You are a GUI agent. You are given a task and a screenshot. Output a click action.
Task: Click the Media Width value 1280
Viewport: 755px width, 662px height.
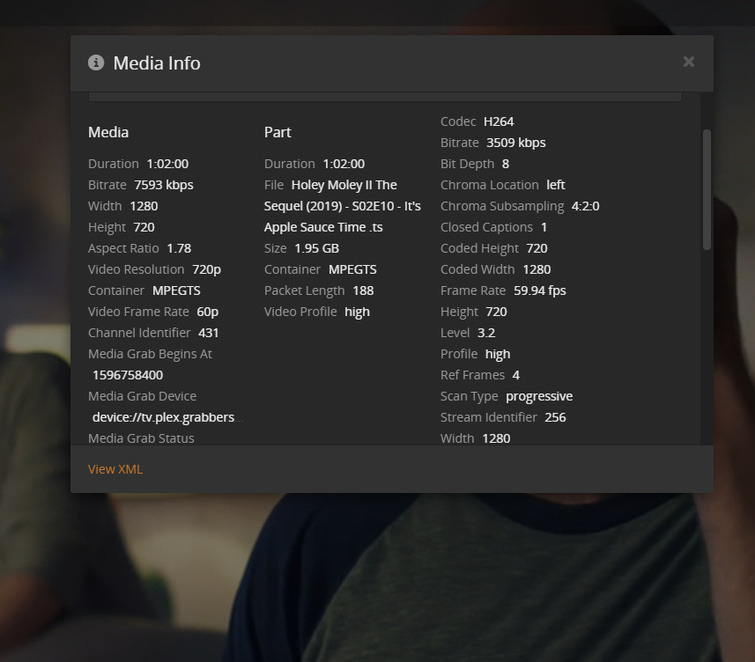[x=144, y=206]
